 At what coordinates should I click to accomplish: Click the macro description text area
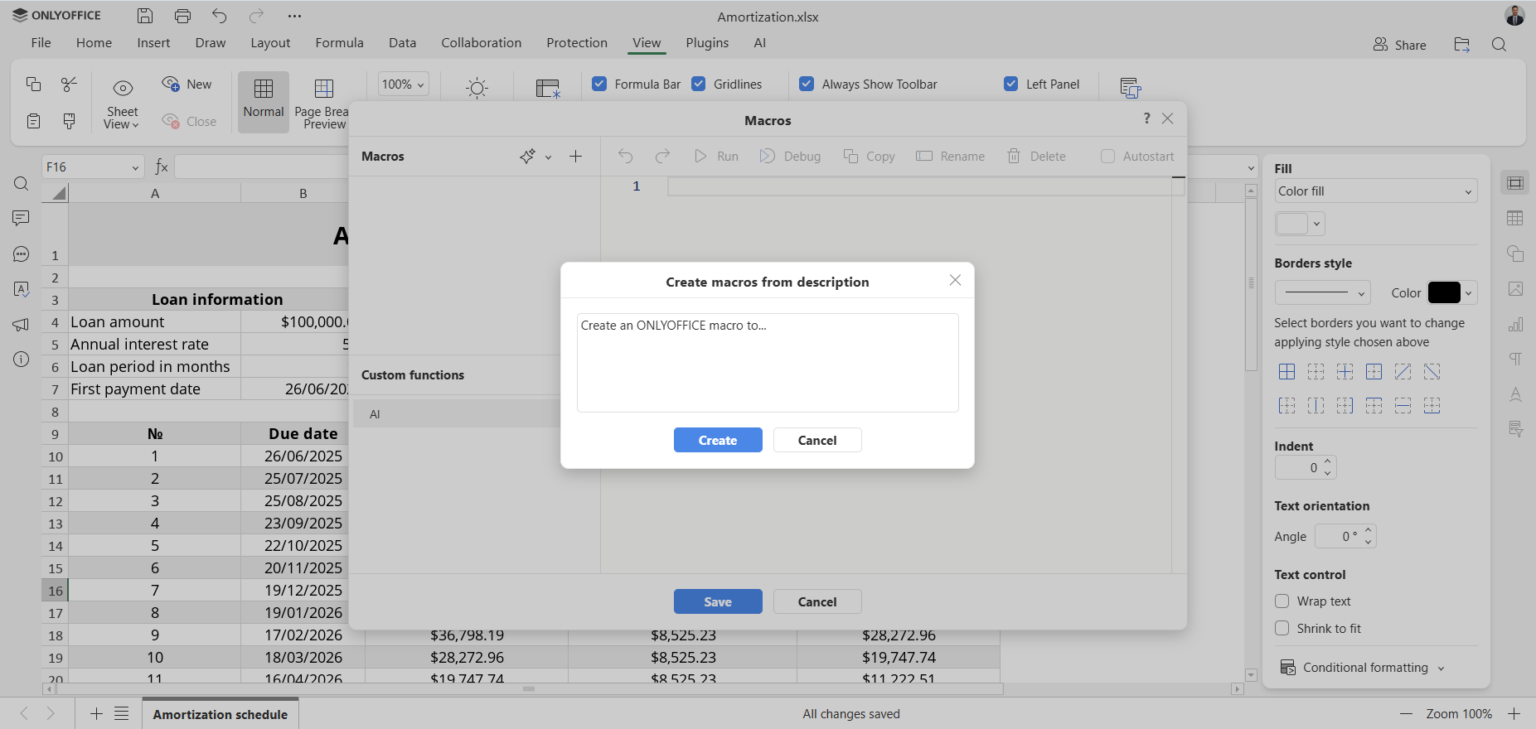767,363
